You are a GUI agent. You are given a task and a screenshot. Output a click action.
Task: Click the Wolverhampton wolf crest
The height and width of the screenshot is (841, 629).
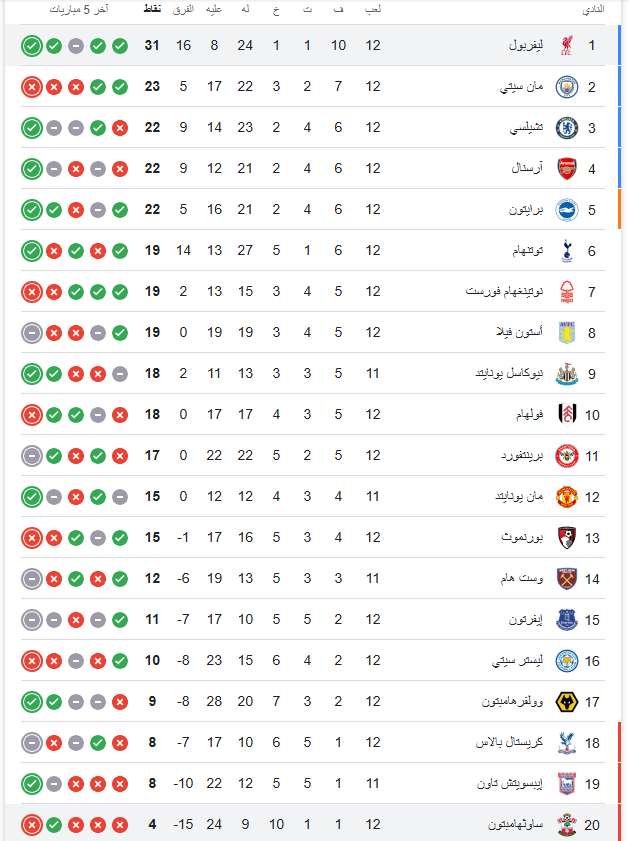[x=567, y=702]
